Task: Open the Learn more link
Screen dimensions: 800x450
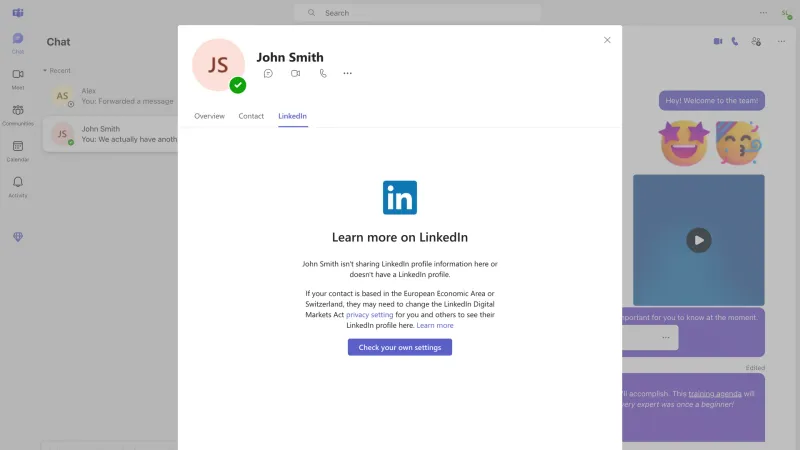Action: point(435,326)
